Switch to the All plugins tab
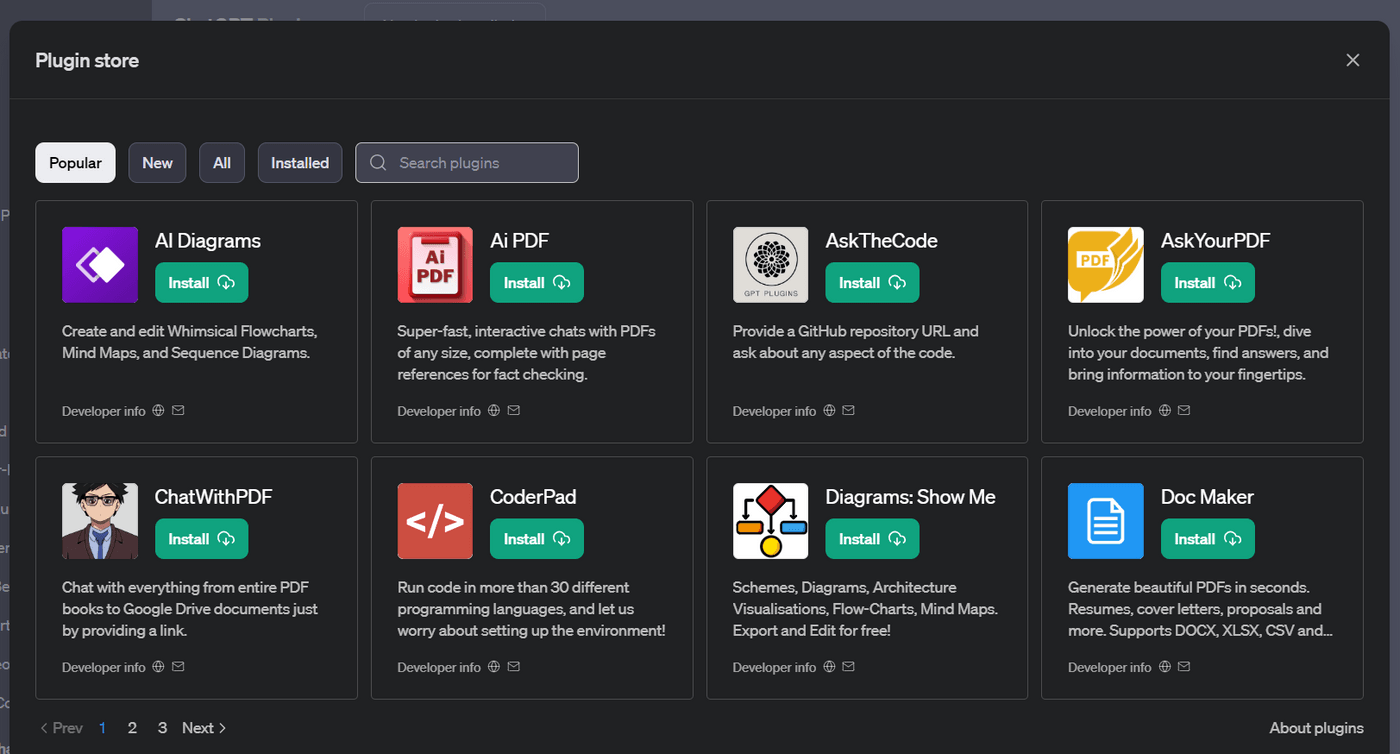 221,162
